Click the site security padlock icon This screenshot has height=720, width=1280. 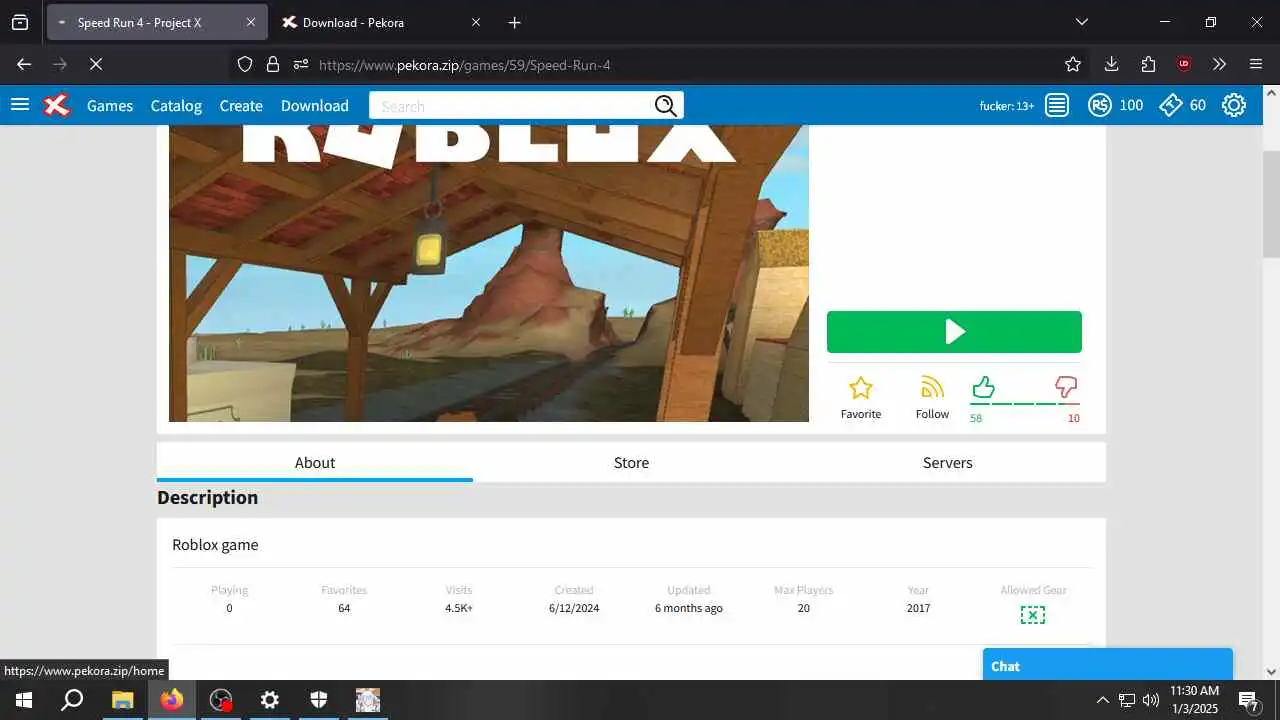273,64
